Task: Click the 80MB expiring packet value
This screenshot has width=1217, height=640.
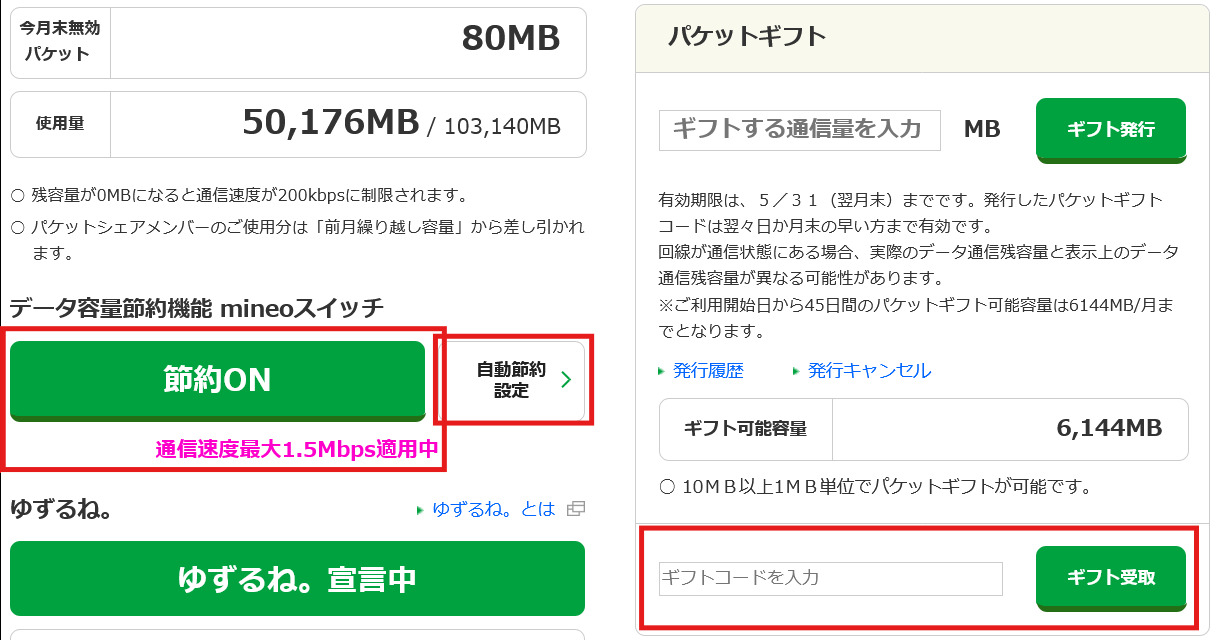Action: coord(510,38)
